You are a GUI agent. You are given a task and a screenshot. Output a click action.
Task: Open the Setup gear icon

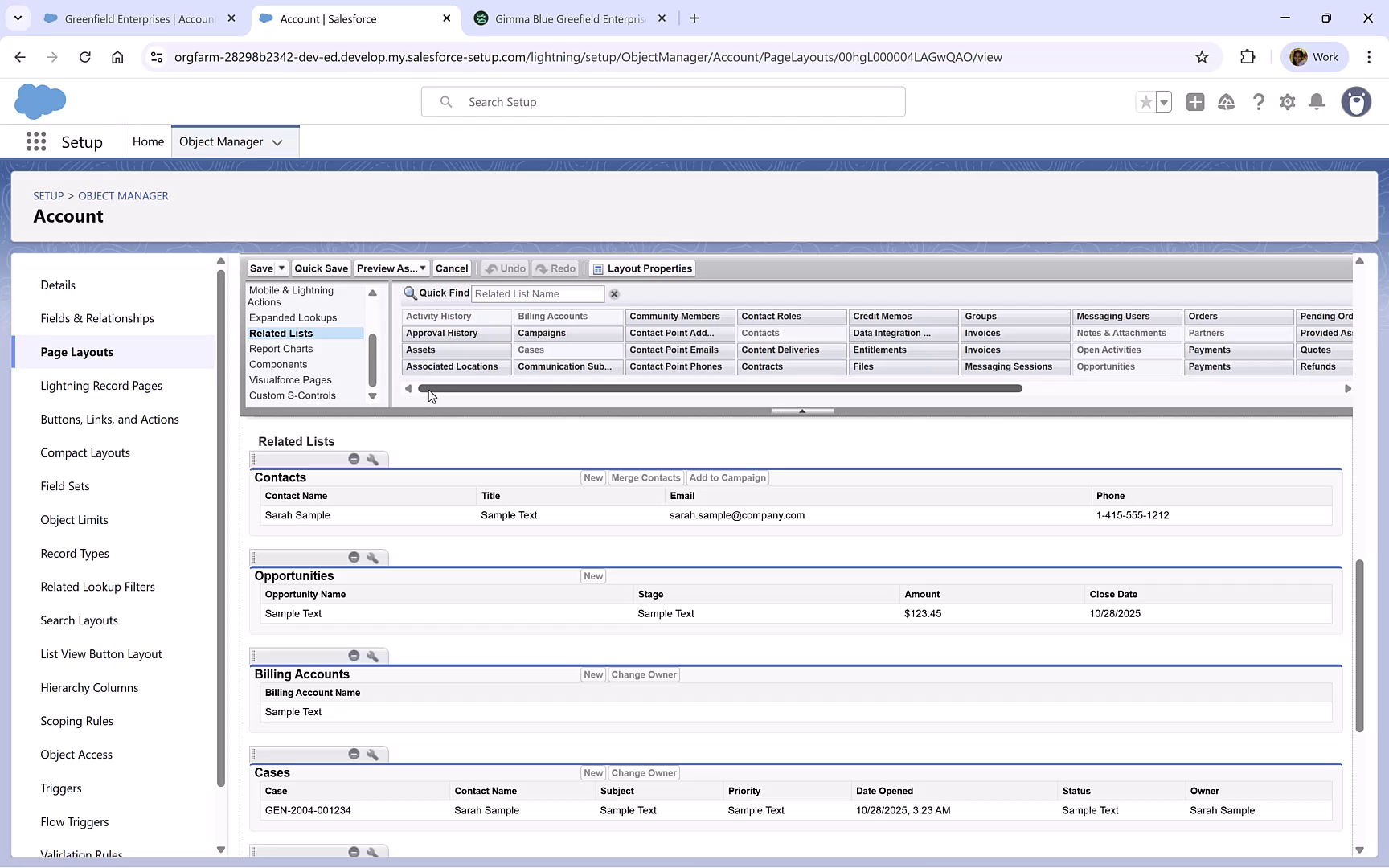tap(1287, 102)
